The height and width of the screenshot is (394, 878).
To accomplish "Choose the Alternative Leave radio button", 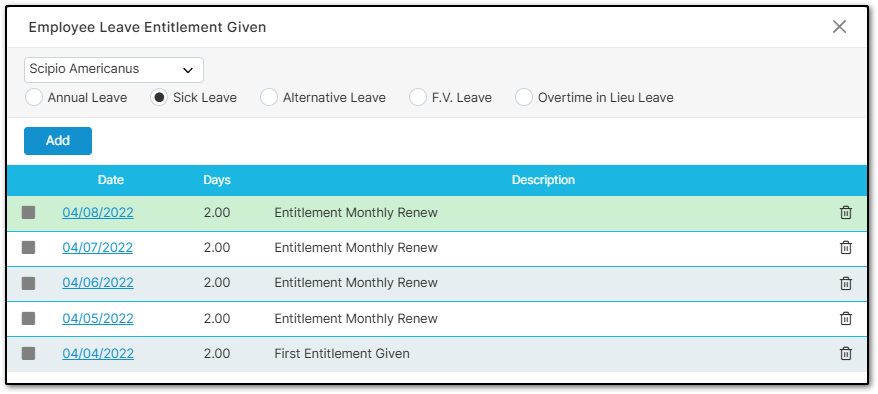I will click(x=269, y=97).
